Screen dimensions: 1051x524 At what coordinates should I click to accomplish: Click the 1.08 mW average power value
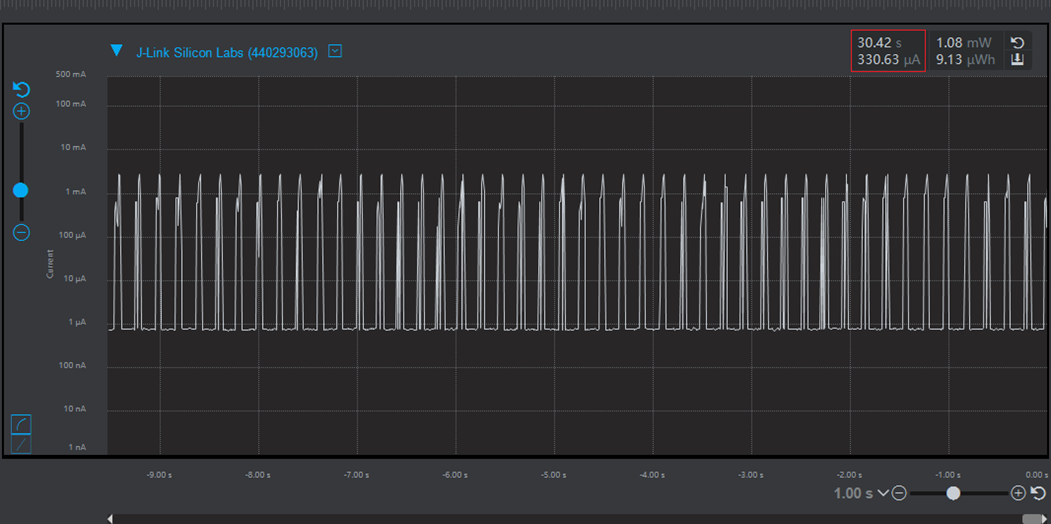click(964, 43)
